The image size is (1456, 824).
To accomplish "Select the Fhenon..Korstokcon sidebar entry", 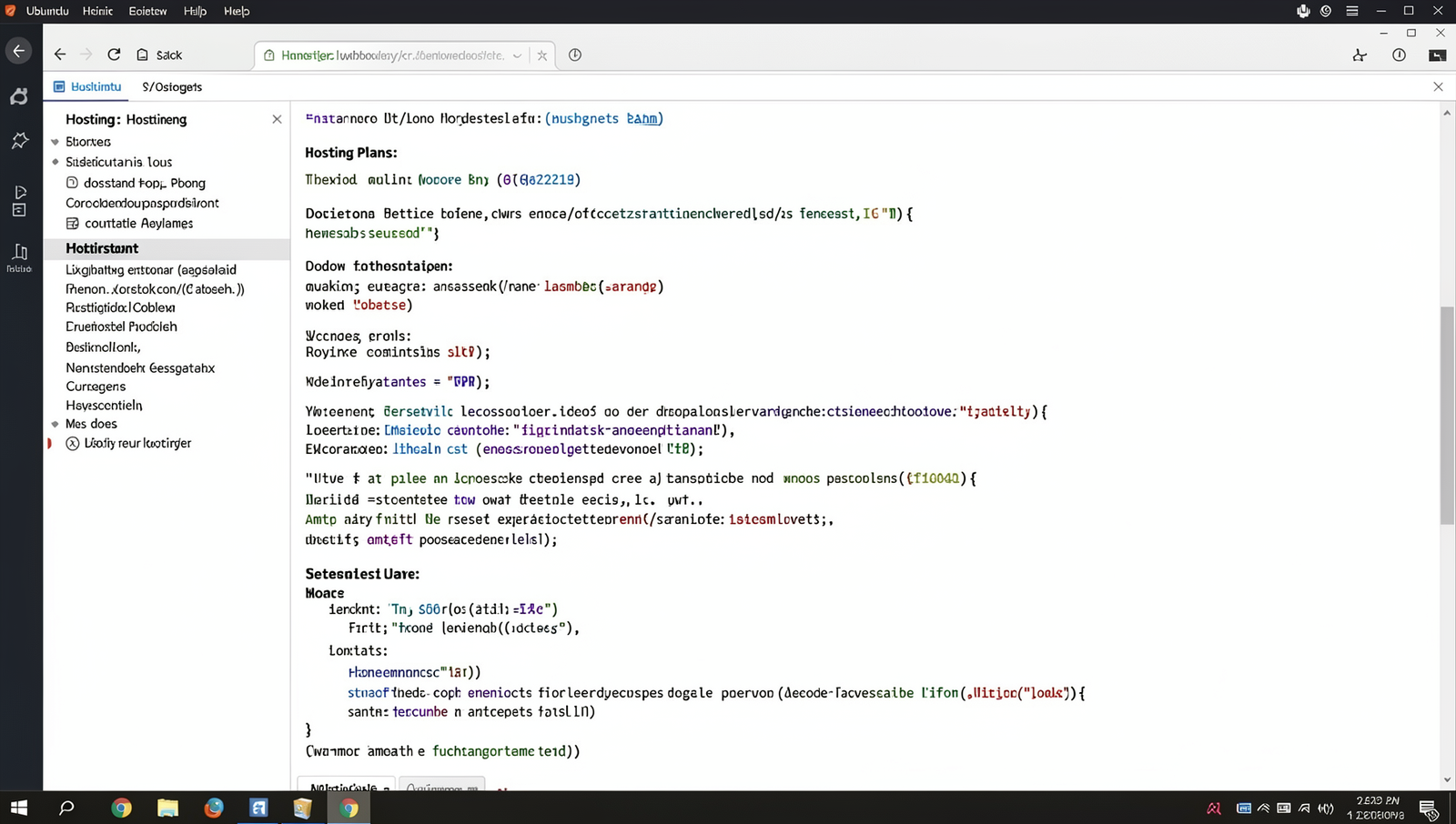I will 155,288.
